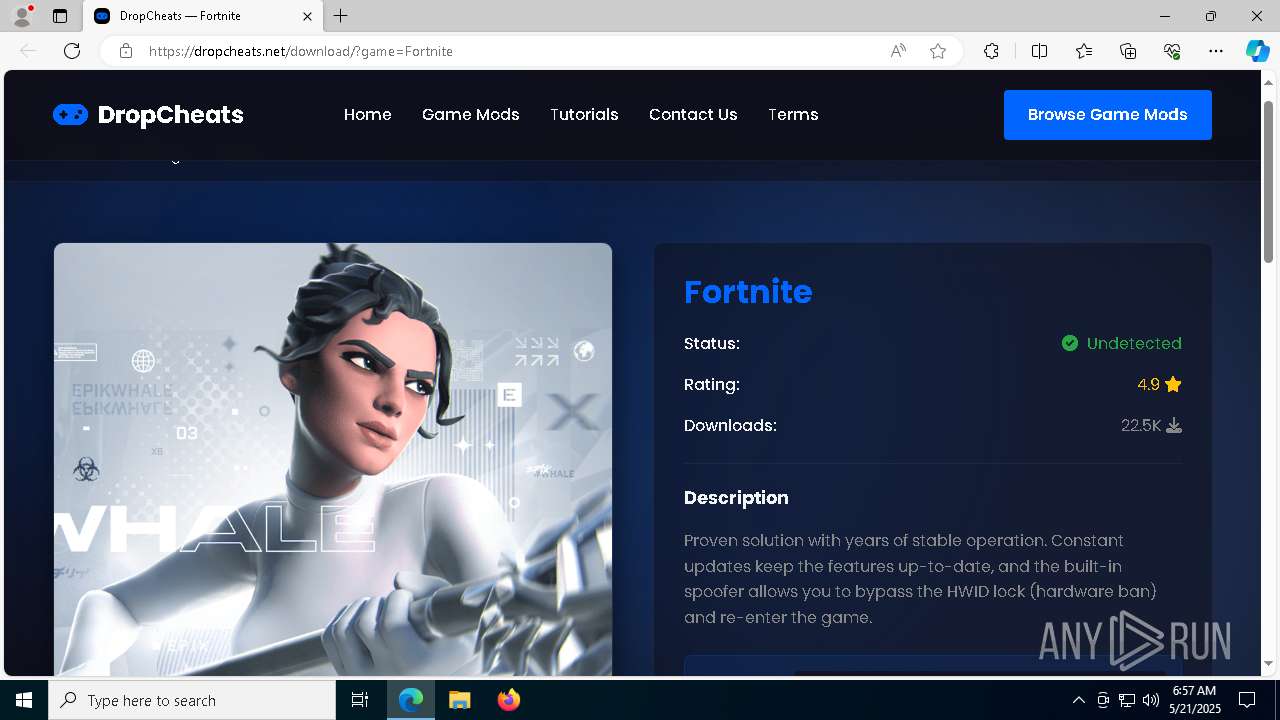Click the scrollbar down arrow

click(x=1269, y=664)
